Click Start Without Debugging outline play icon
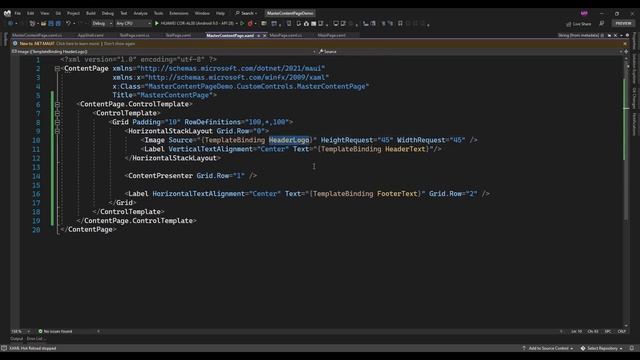The image size is (640, 360). (x=242, y=24)
